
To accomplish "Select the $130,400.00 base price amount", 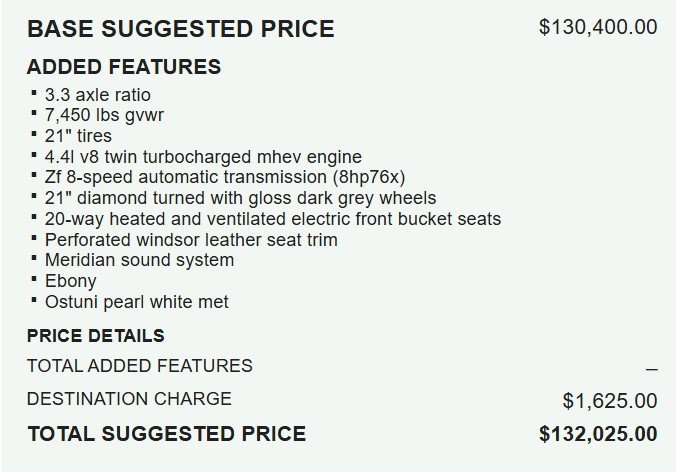I will click(598, 27).
